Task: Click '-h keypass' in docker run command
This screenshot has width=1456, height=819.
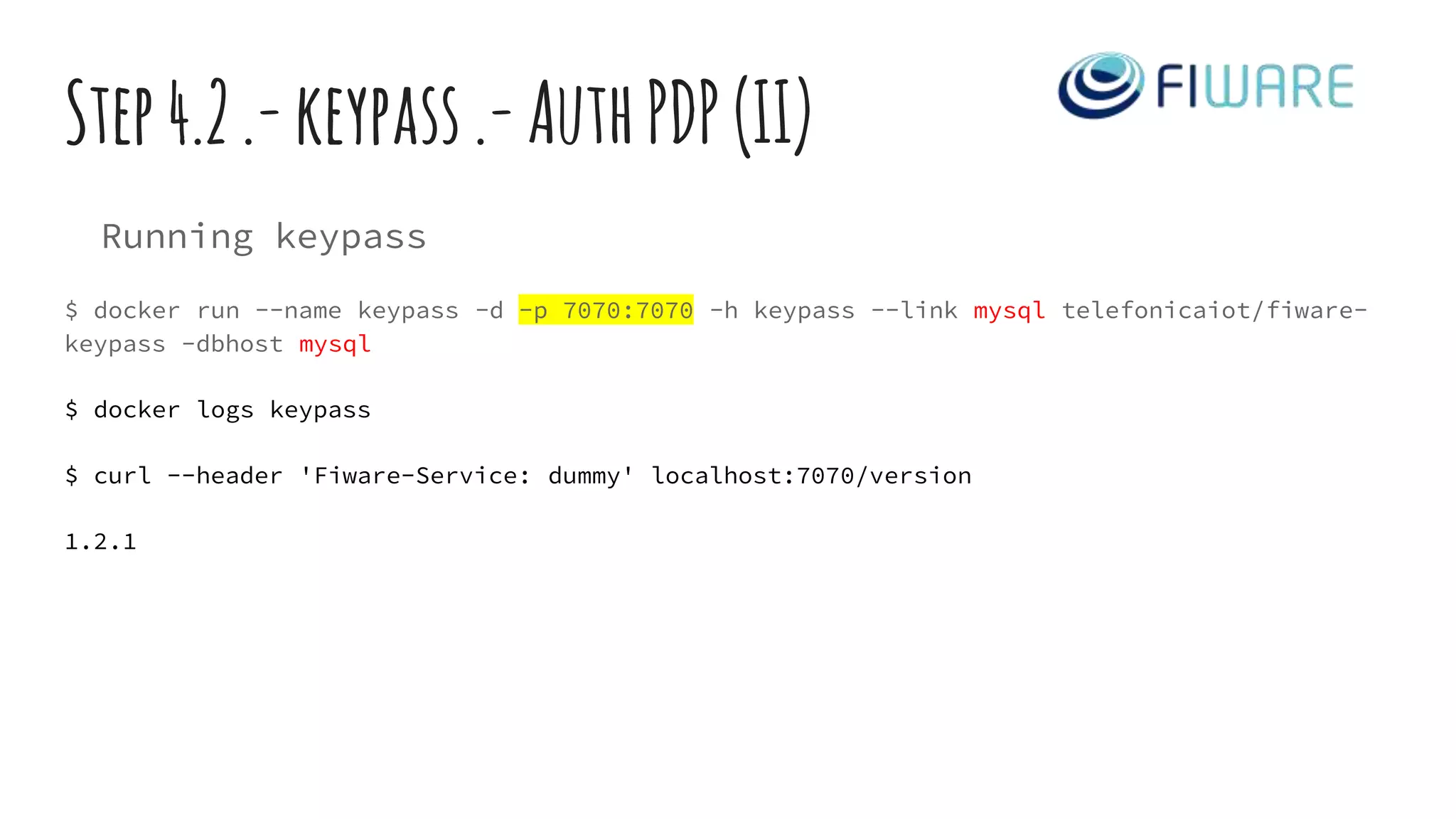Action: point(782,311)
